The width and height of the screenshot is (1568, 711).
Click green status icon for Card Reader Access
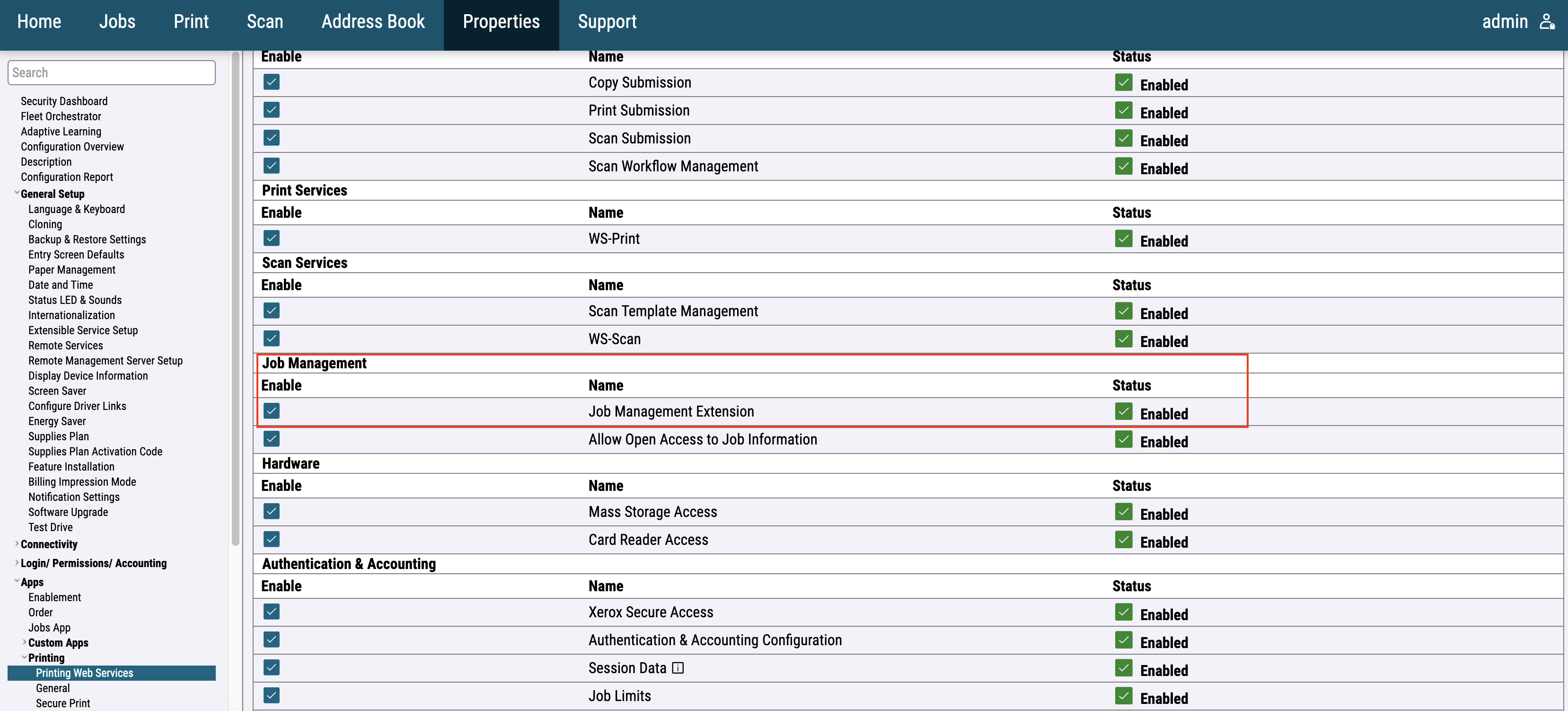click(x=1123, y=539)
